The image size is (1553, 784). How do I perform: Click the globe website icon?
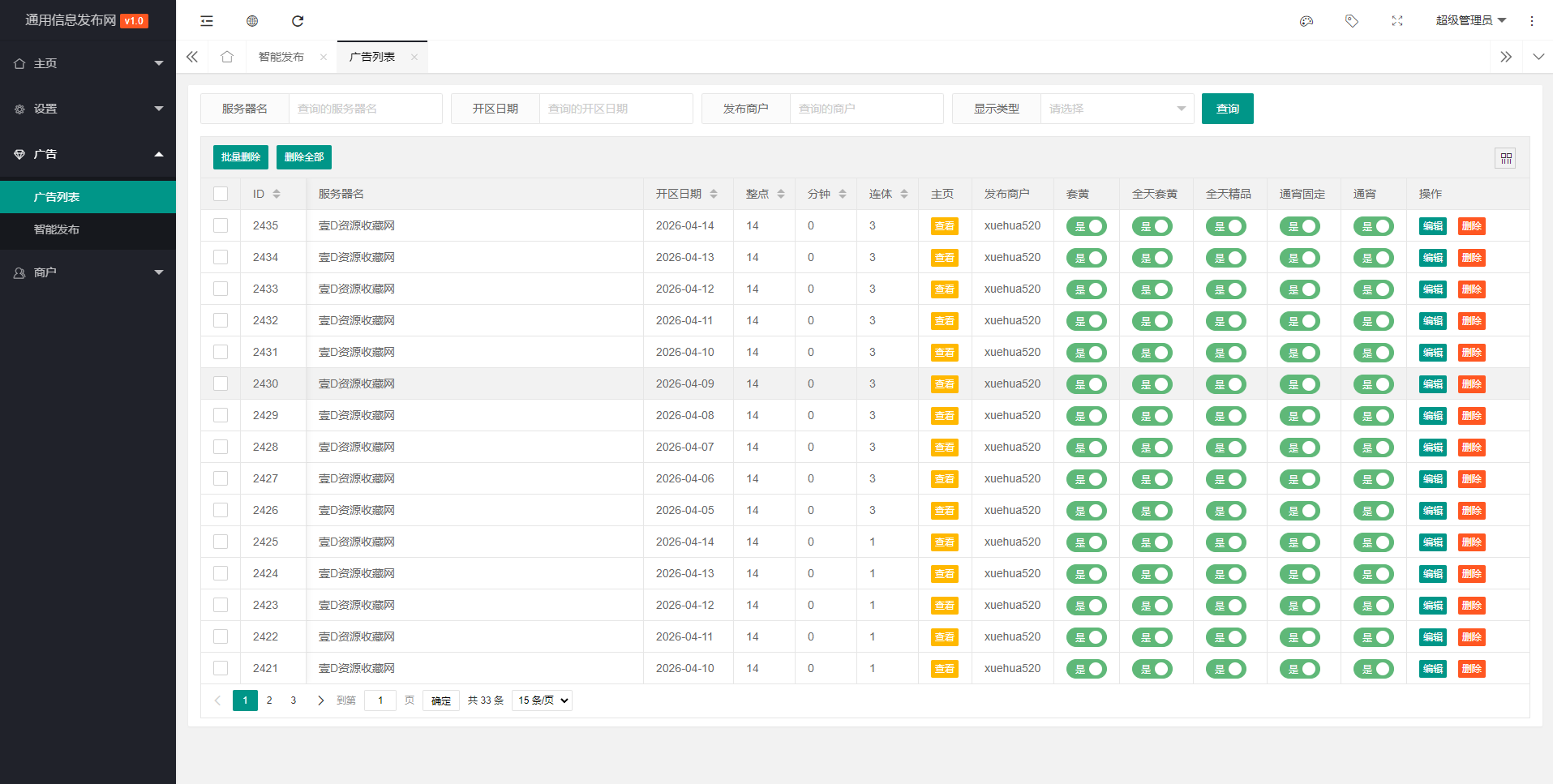[252, 21]
